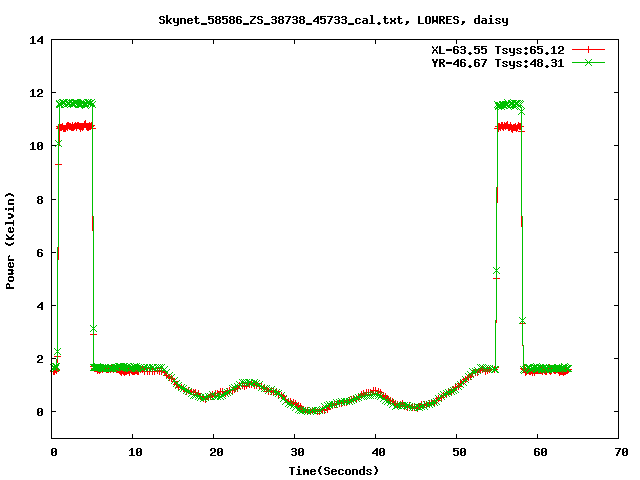The height and width of the screenshot is (480, 640).
Task: Click the x-axis tick label 60
Action: pyautogui.click(x=540, y=452)
